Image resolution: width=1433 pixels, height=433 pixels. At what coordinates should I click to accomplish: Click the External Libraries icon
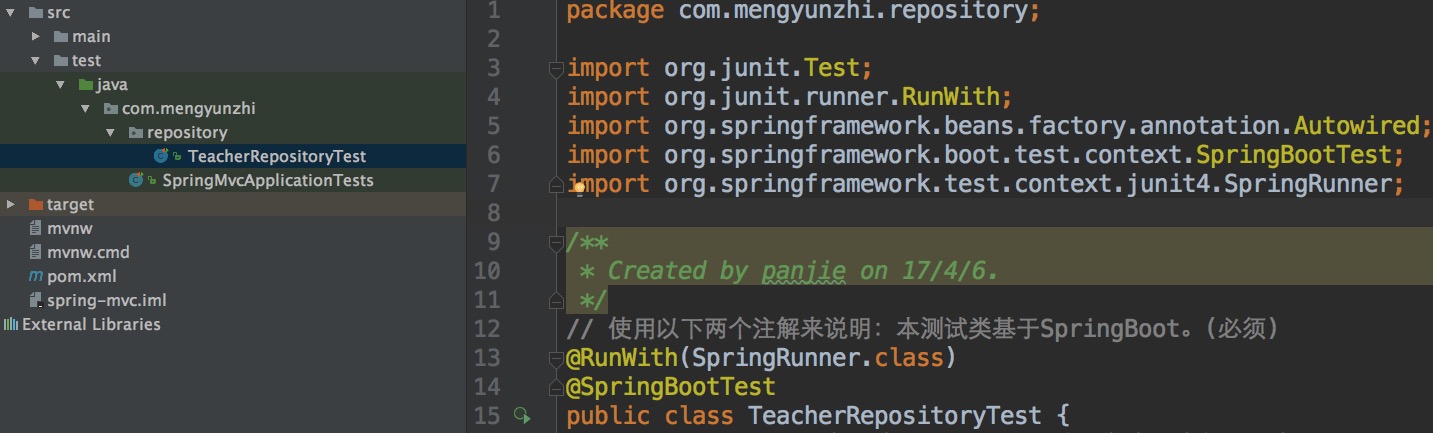(11, 325)
